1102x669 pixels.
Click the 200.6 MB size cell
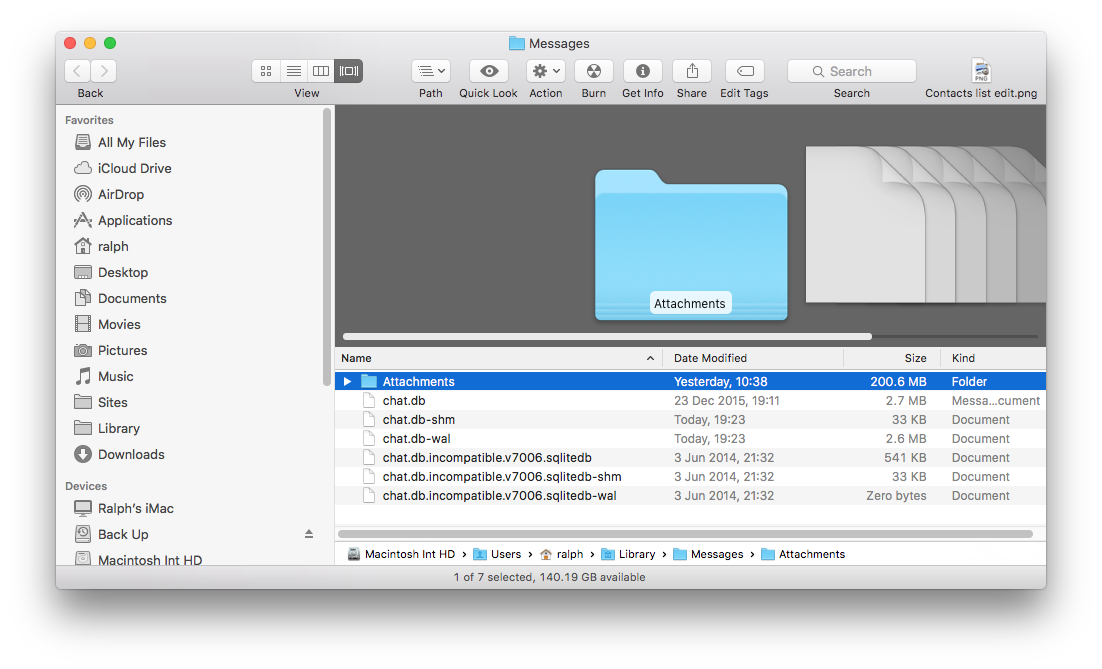(x=898, y=382)
